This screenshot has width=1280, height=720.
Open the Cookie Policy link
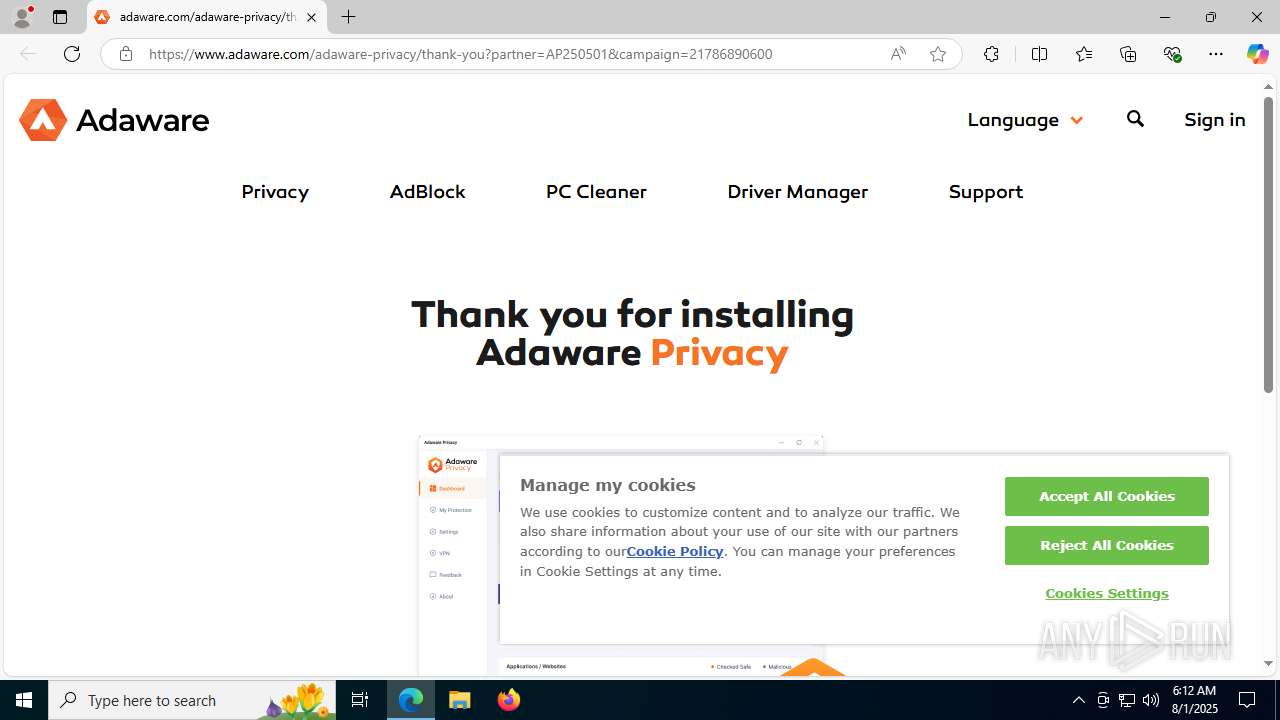pyautogui.click(x=675, y=551)
